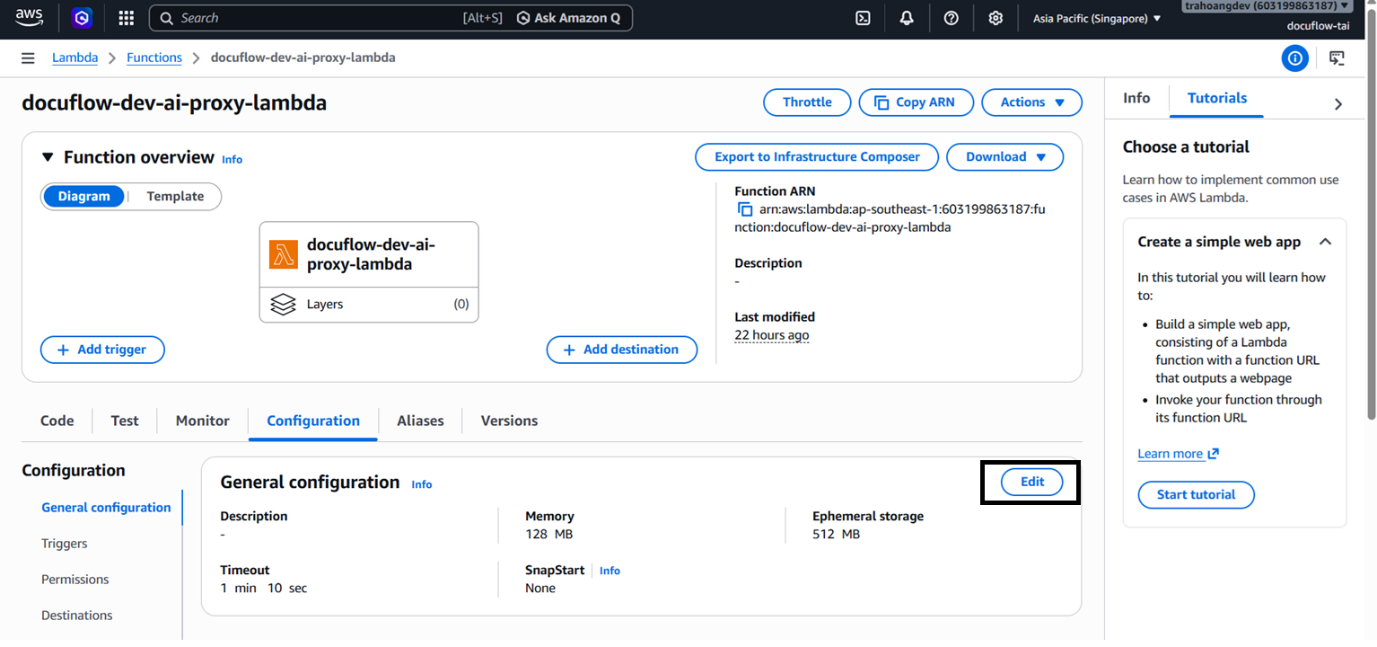Select Tutorials tab in help panel
Image resolution: width=1377 pixels, height=647 pixels.
[x=1217, y=98]
